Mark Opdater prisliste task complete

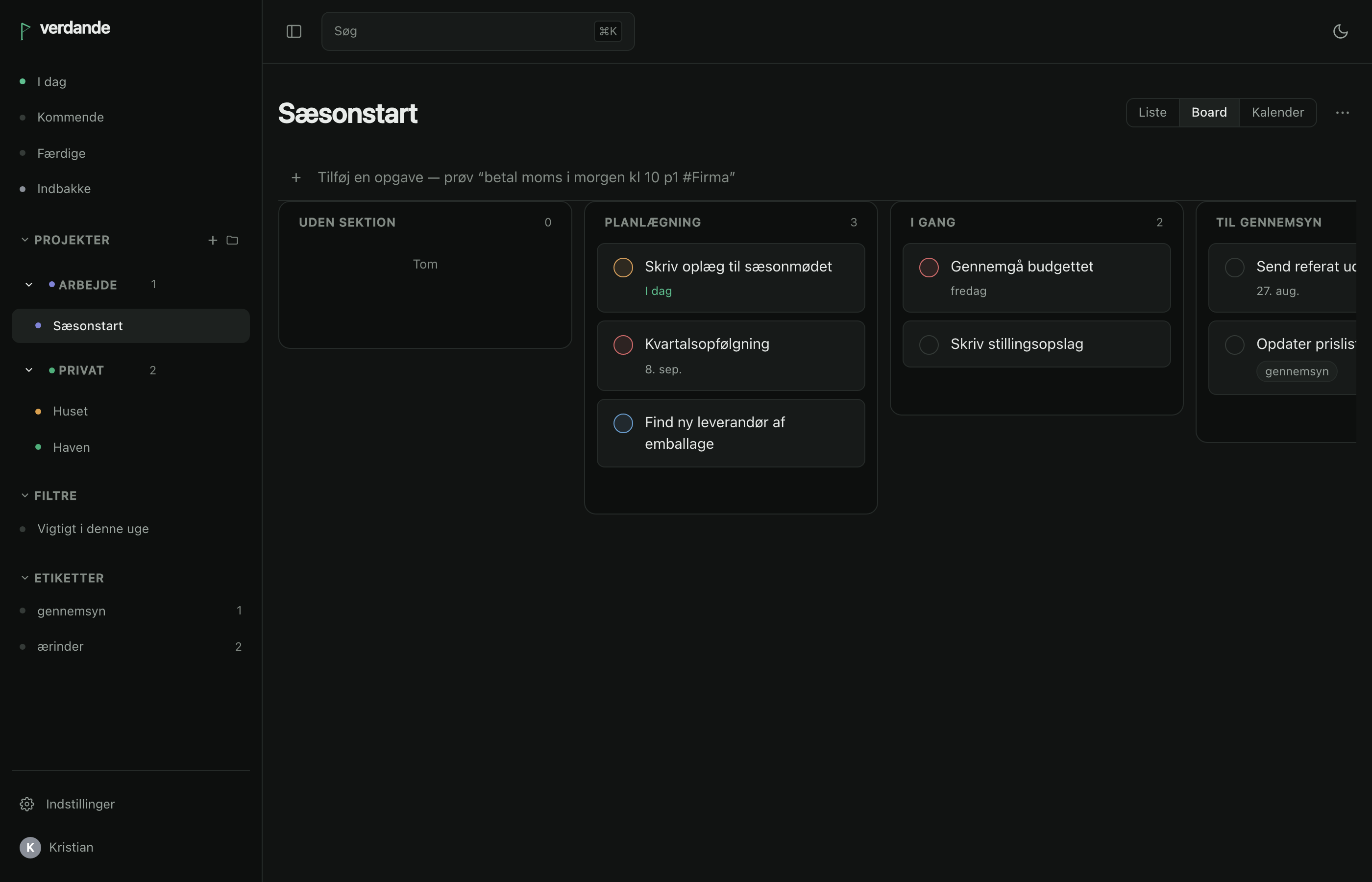point(1235,345)
